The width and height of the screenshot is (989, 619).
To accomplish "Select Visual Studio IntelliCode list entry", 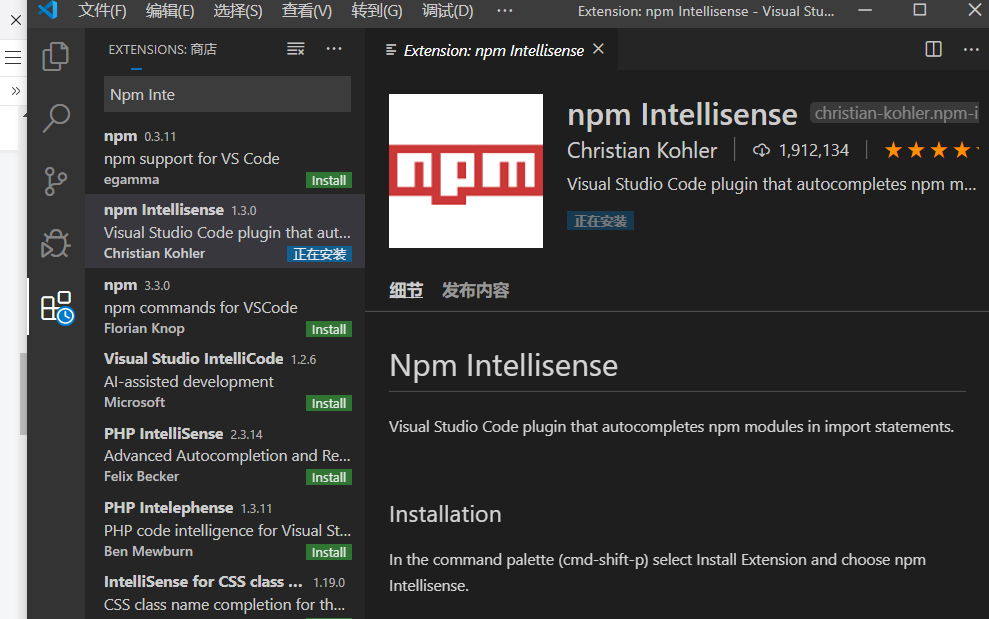I will [225, 380].
